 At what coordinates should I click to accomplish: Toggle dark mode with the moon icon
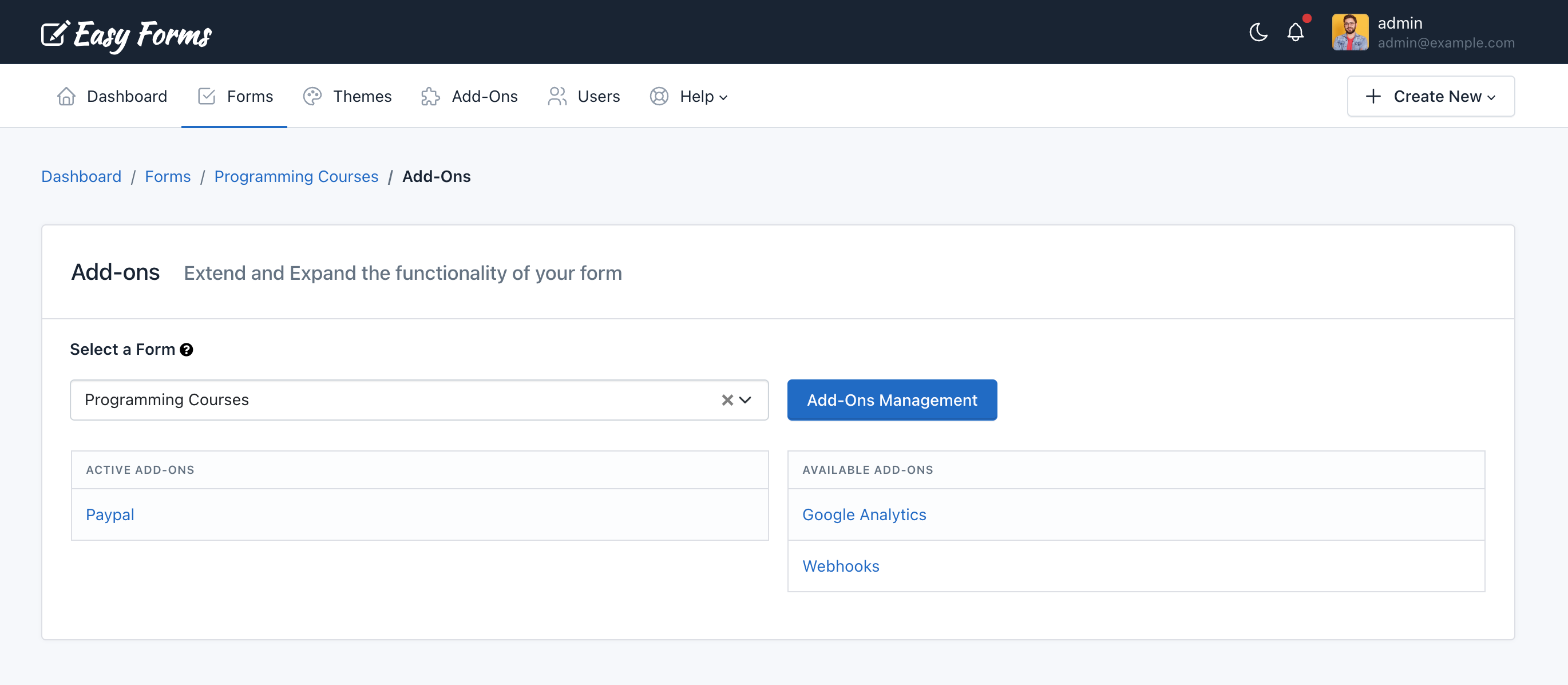[1258, 32]
